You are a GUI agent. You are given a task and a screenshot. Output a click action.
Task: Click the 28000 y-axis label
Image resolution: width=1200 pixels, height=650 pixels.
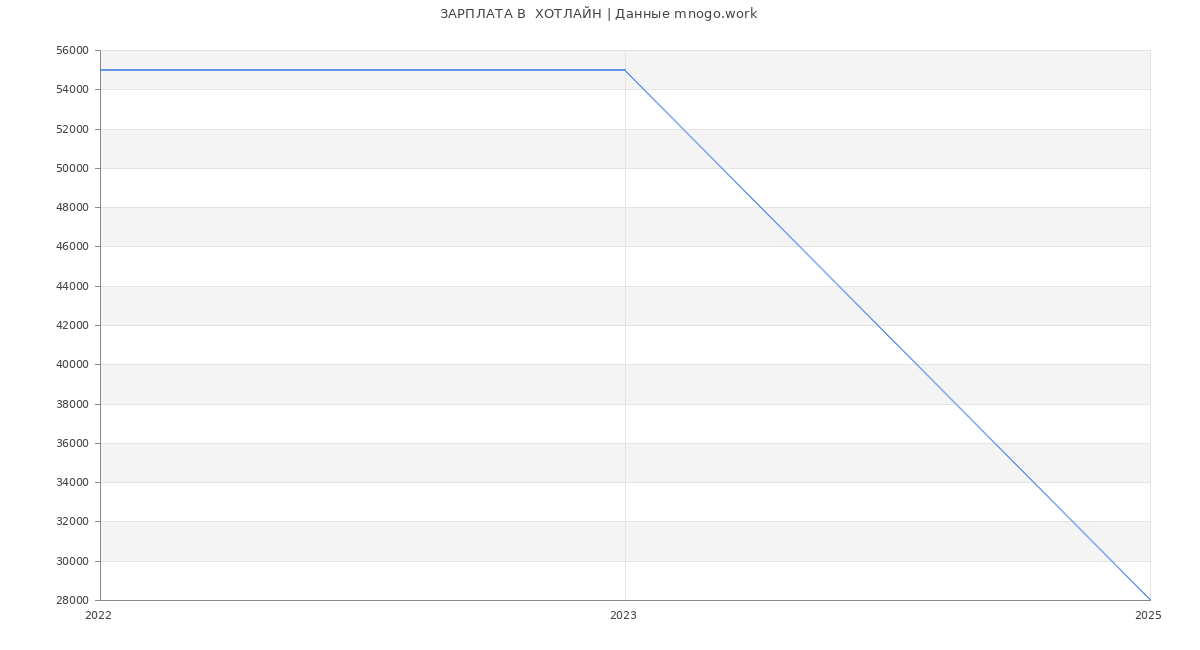(x=73, y=600)
